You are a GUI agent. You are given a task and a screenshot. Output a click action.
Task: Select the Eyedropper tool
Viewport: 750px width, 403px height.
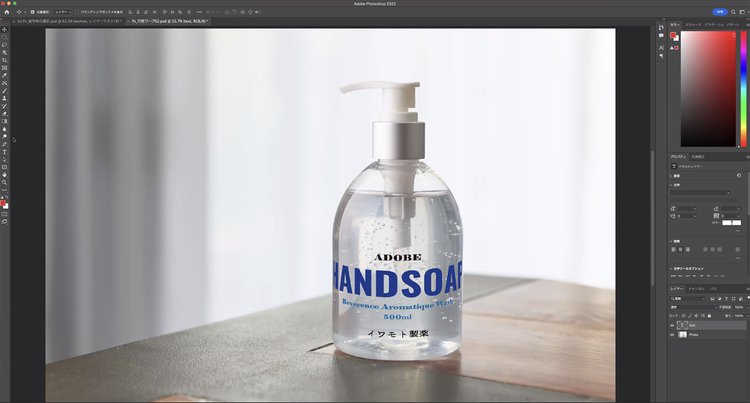click(x=5, y=75)
